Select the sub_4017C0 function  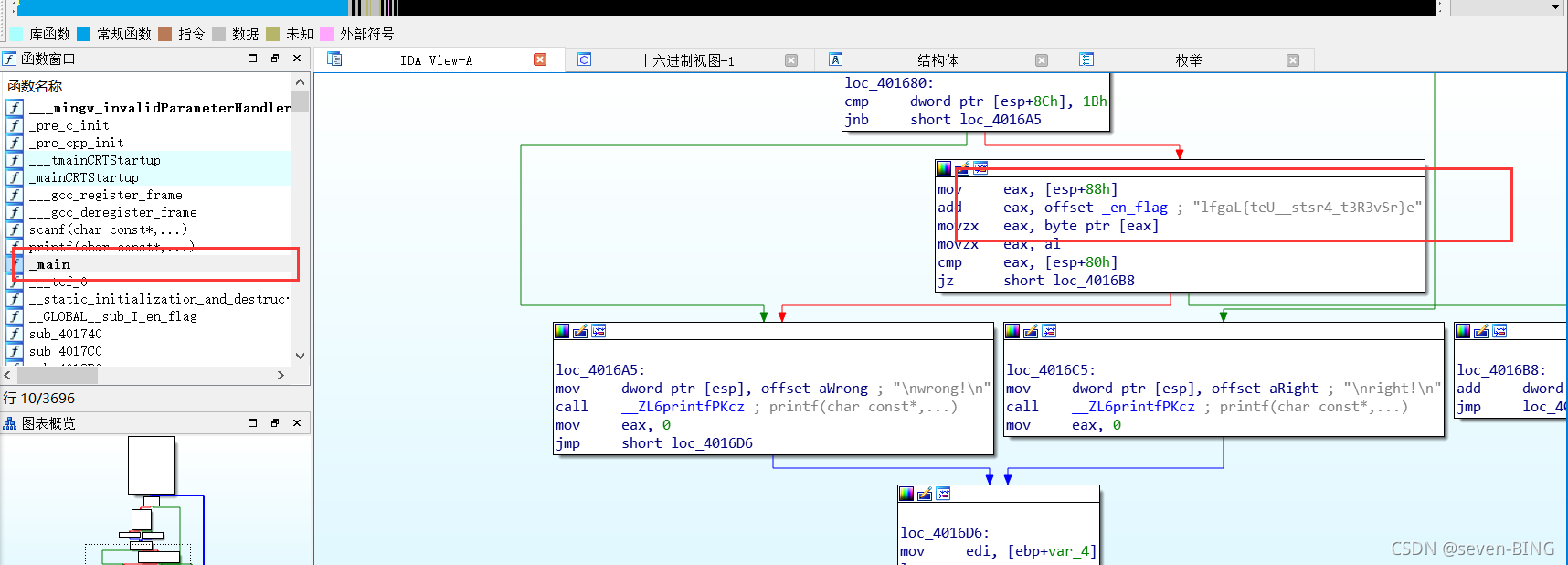[x=149, y=351]
